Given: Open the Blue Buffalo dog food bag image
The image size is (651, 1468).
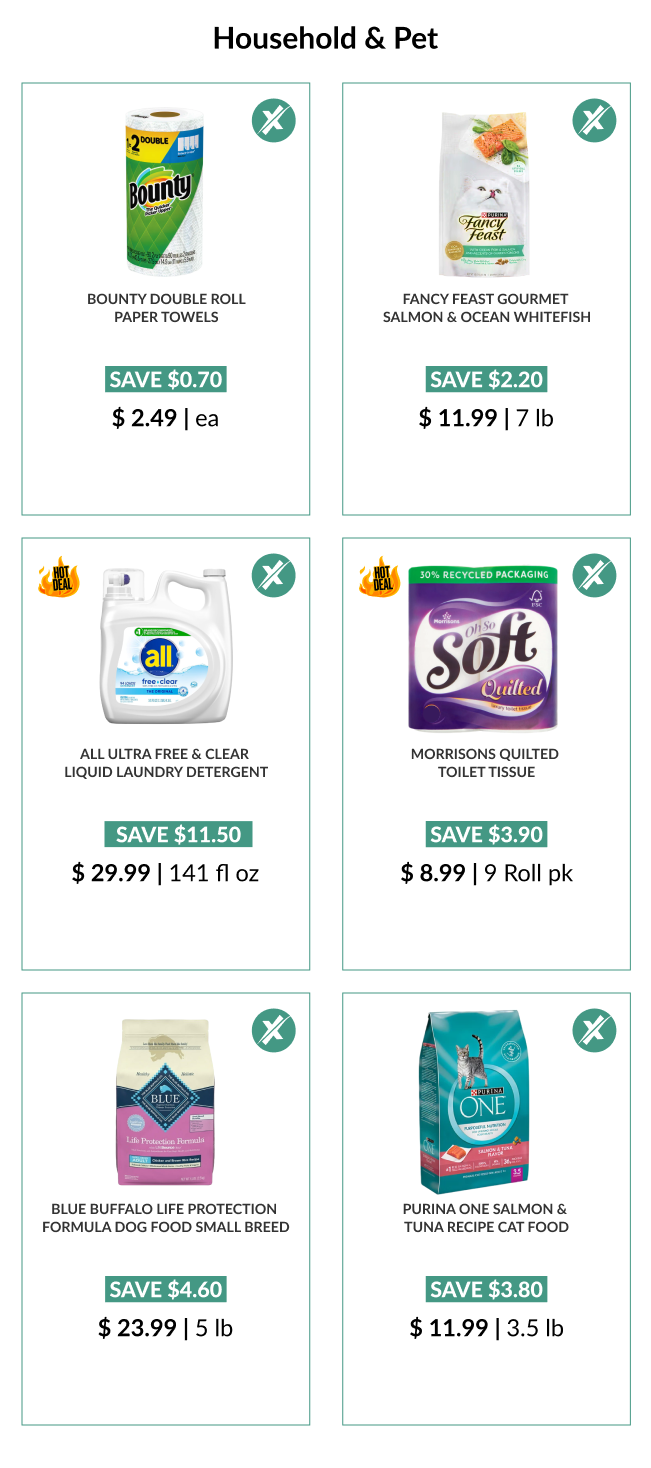Looking at the screenshot, I should pos(166,1102).
